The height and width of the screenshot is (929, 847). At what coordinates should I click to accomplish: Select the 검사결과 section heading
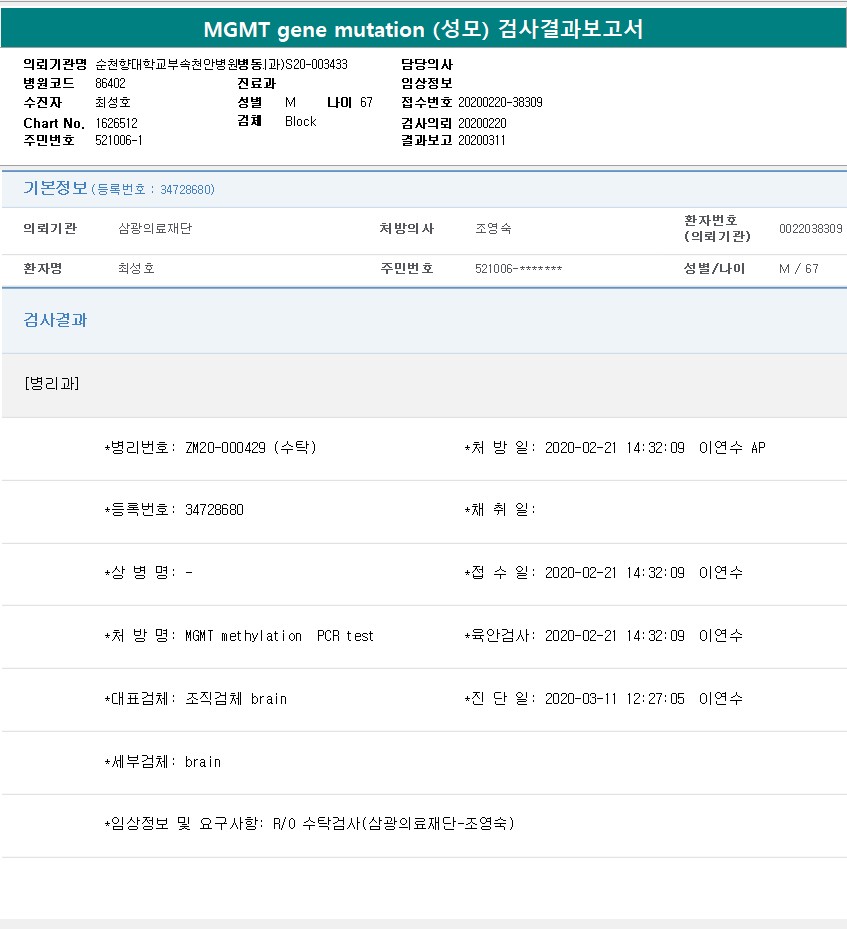tap(55, 320)
